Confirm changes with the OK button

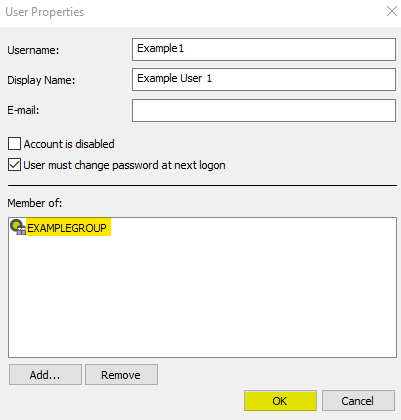click(280, 401)
